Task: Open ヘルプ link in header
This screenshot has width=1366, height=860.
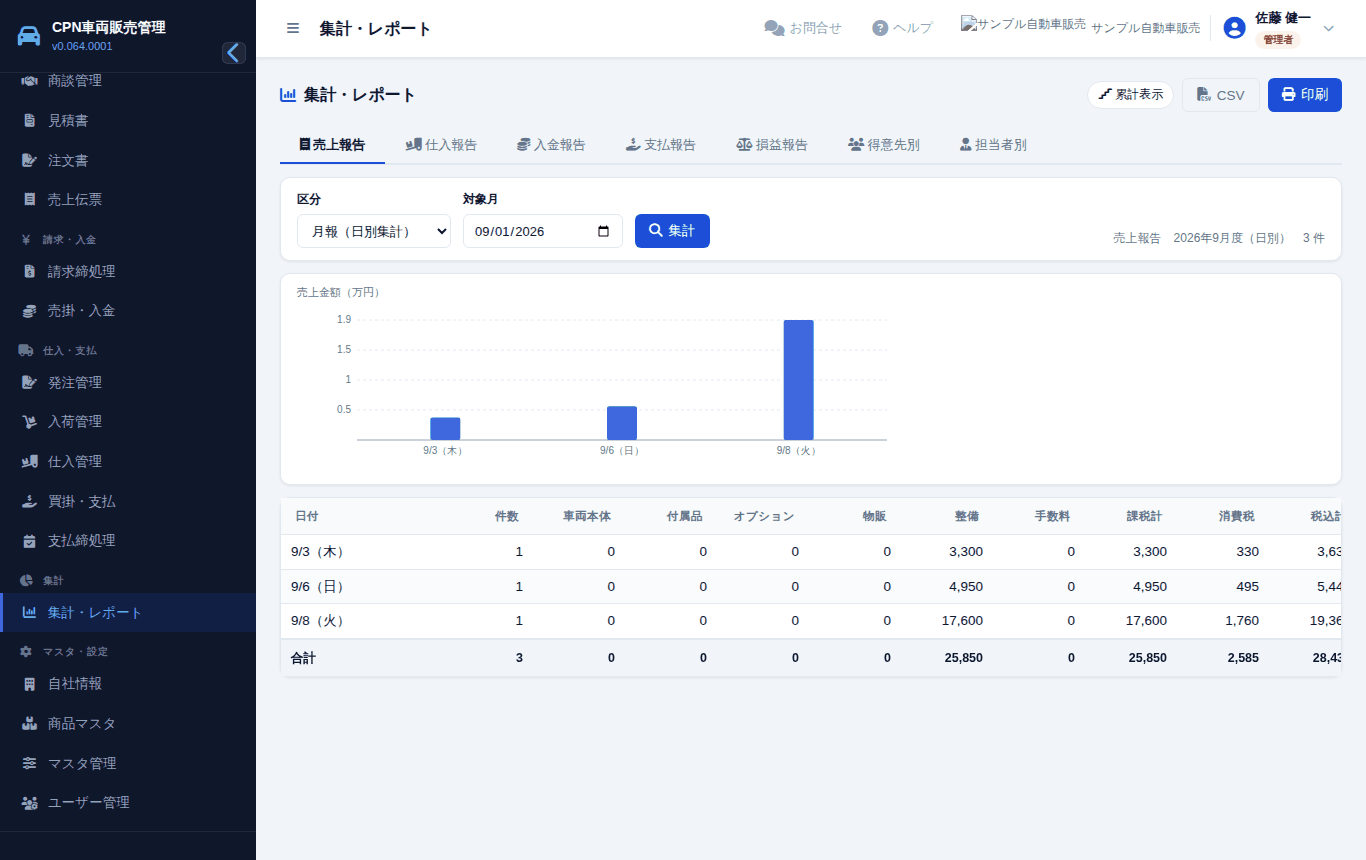Action: coord(902,28)
